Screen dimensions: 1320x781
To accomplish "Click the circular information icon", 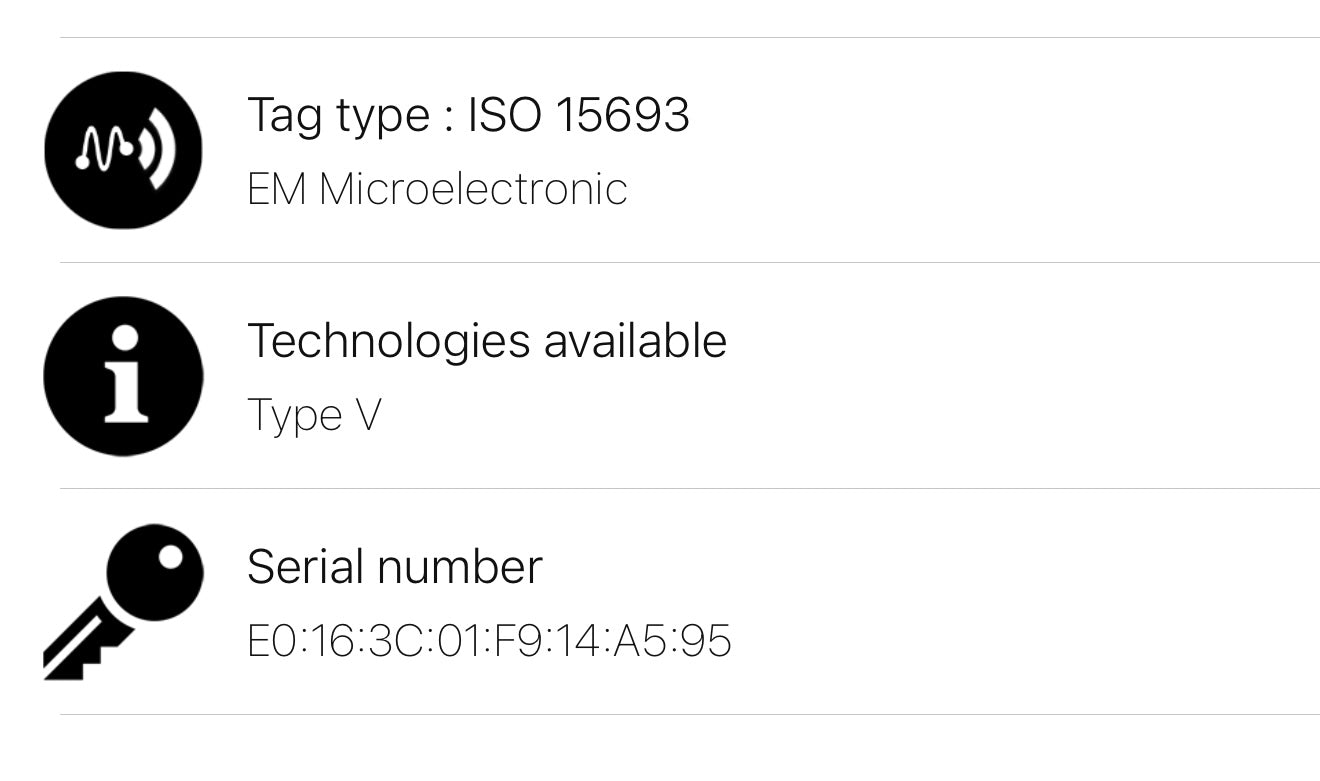I will 123,376.
